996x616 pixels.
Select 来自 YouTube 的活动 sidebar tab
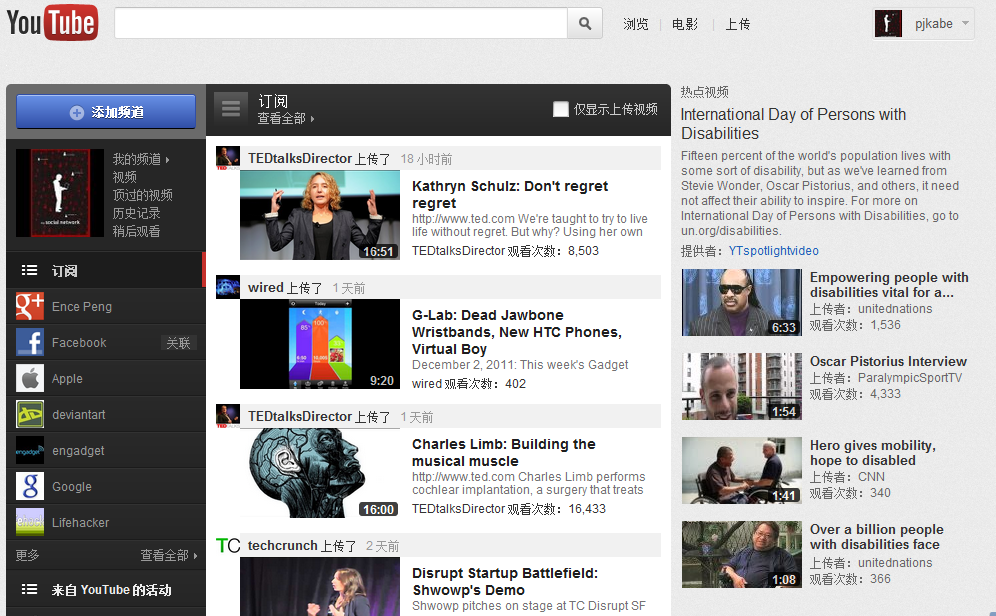tap(106, 589)
